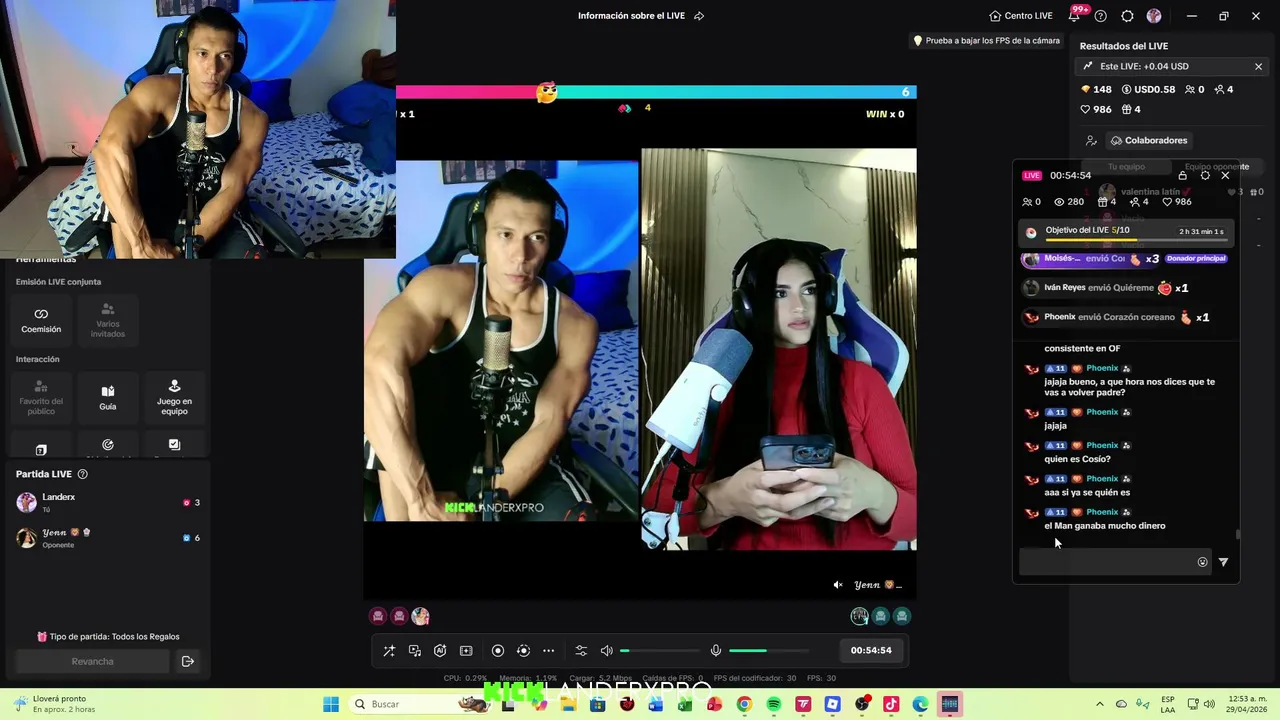Select Yenn opponent avatar in Partida LIVE

(27, 538)
